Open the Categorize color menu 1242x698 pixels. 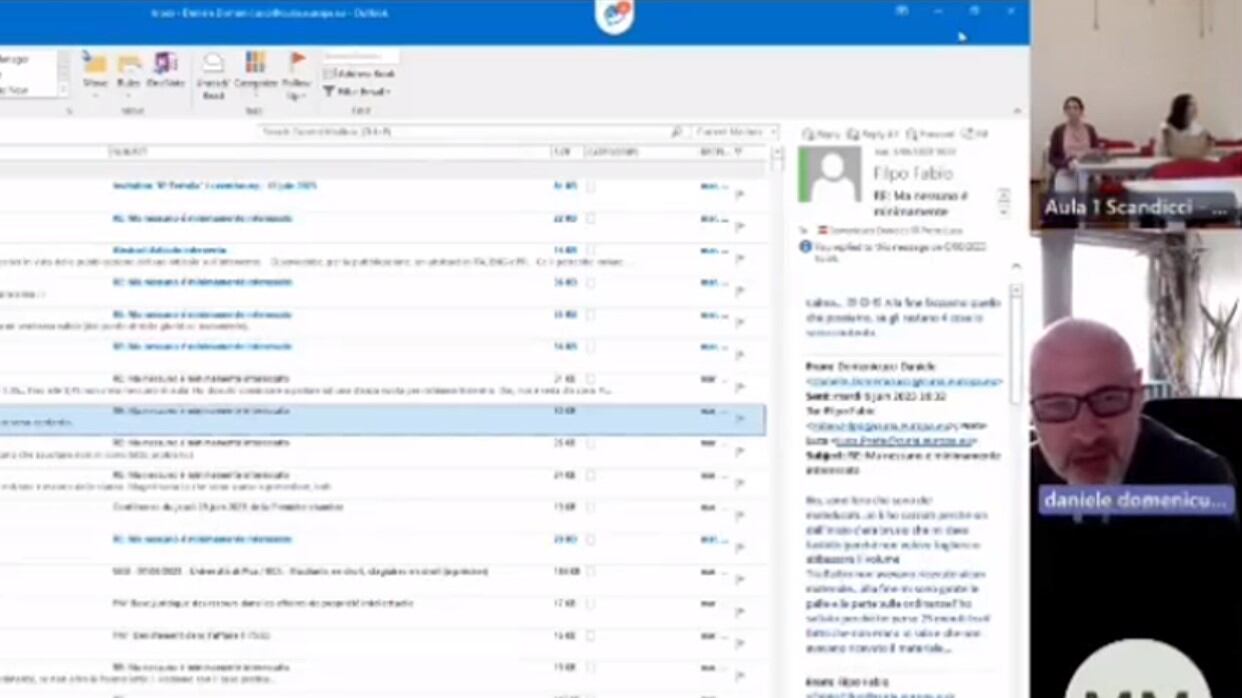point(256,76)
